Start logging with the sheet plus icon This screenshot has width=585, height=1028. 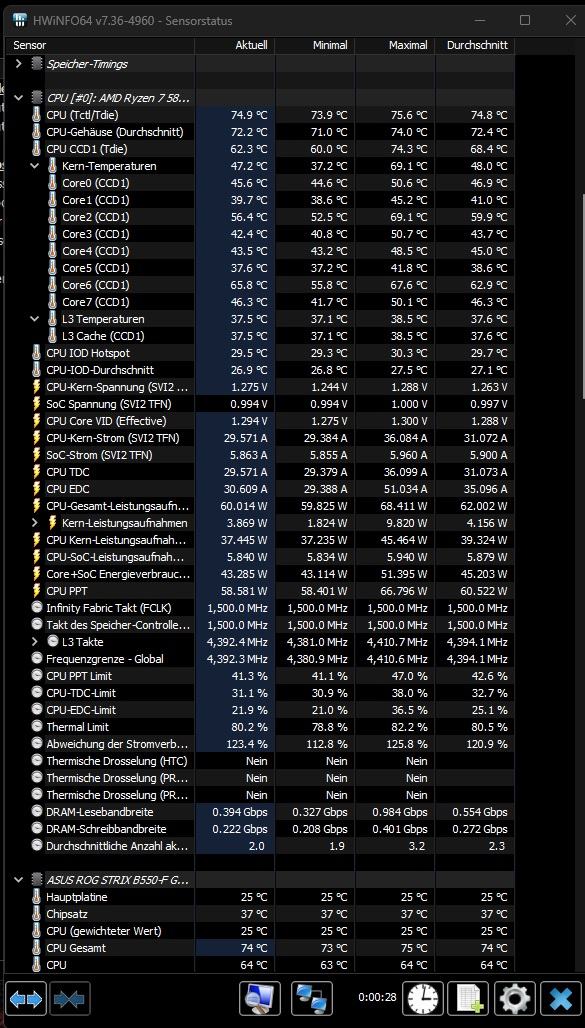coord(468,998)
